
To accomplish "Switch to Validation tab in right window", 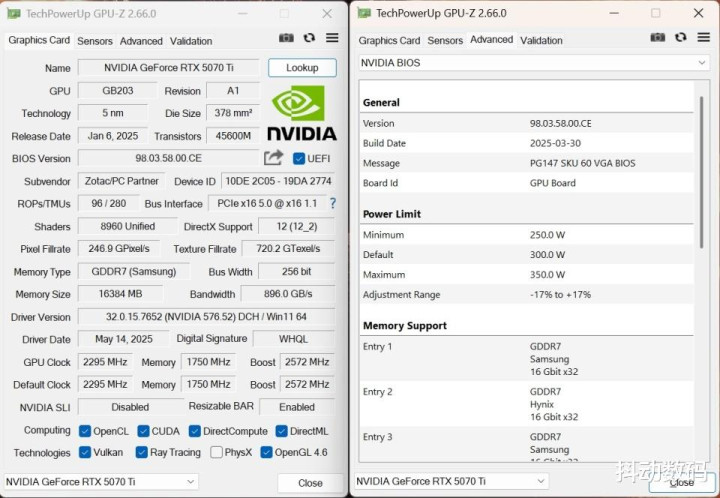I will click(541, 41).
